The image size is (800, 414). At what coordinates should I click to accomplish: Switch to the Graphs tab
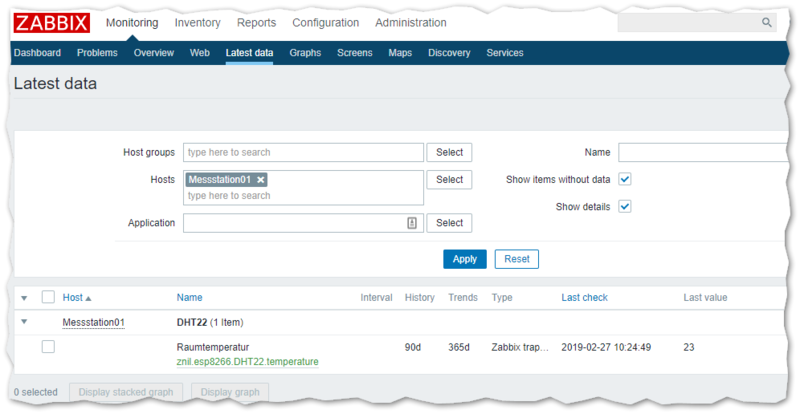coord(305,53)
